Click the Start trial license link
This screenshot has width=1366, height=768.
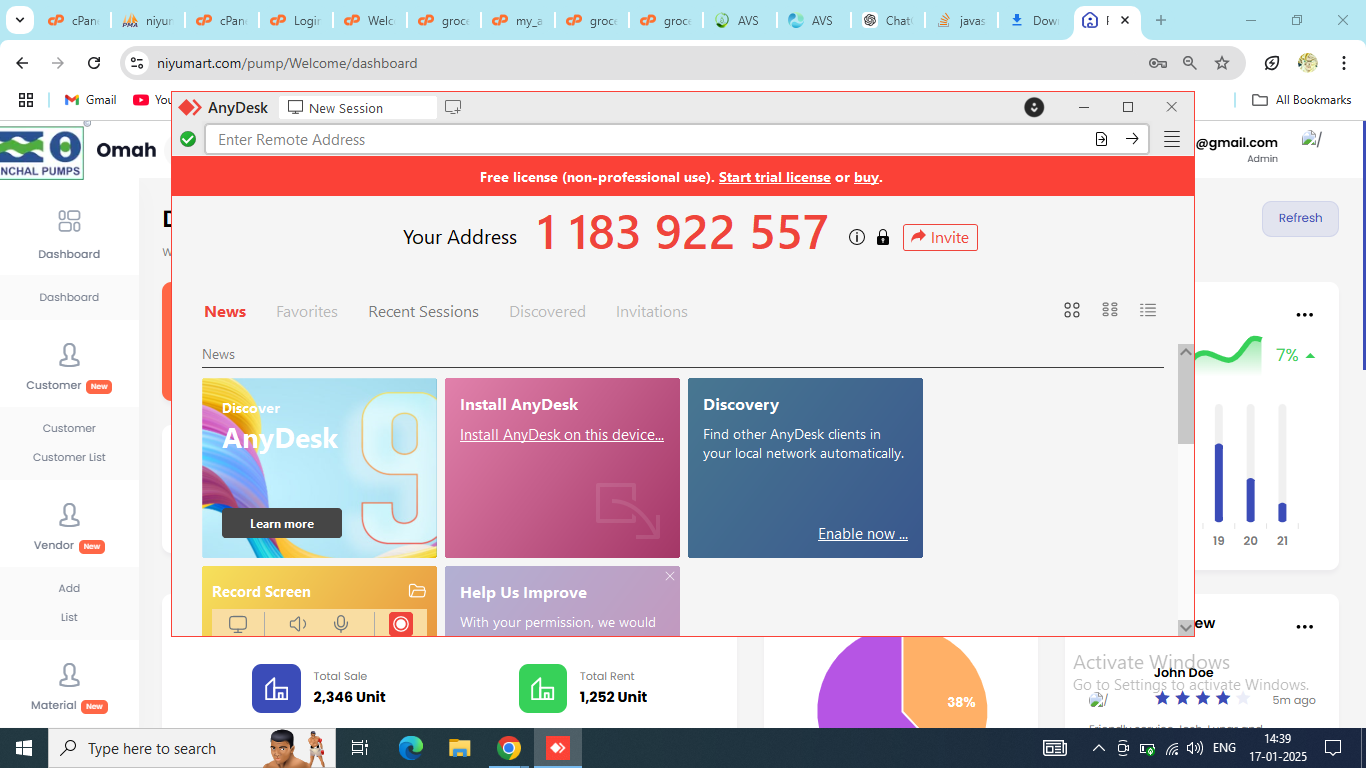pyautogui.click(x=774, y=177)
